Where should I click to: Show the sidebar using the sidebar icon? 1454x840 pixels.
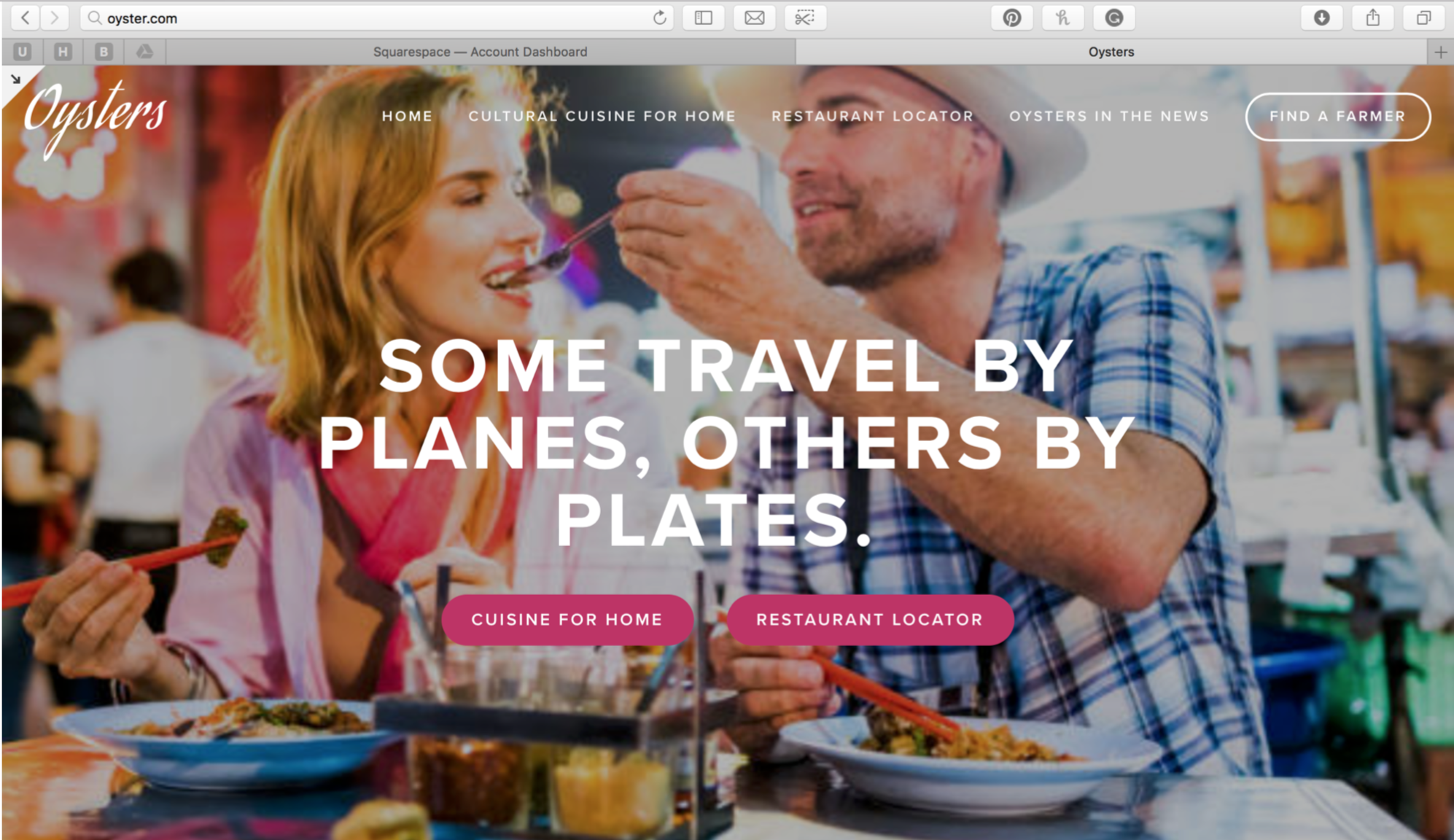point(704,17)
